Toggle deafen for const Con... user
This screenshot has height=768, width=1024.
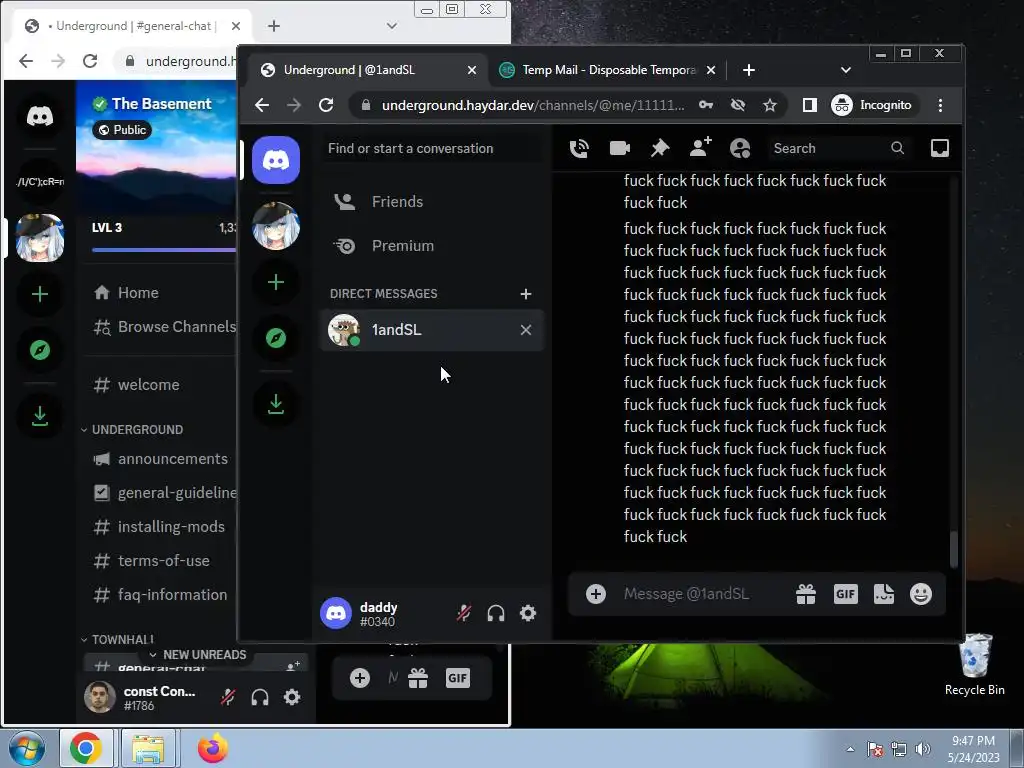pyautogui.click(x=260, y=697)
